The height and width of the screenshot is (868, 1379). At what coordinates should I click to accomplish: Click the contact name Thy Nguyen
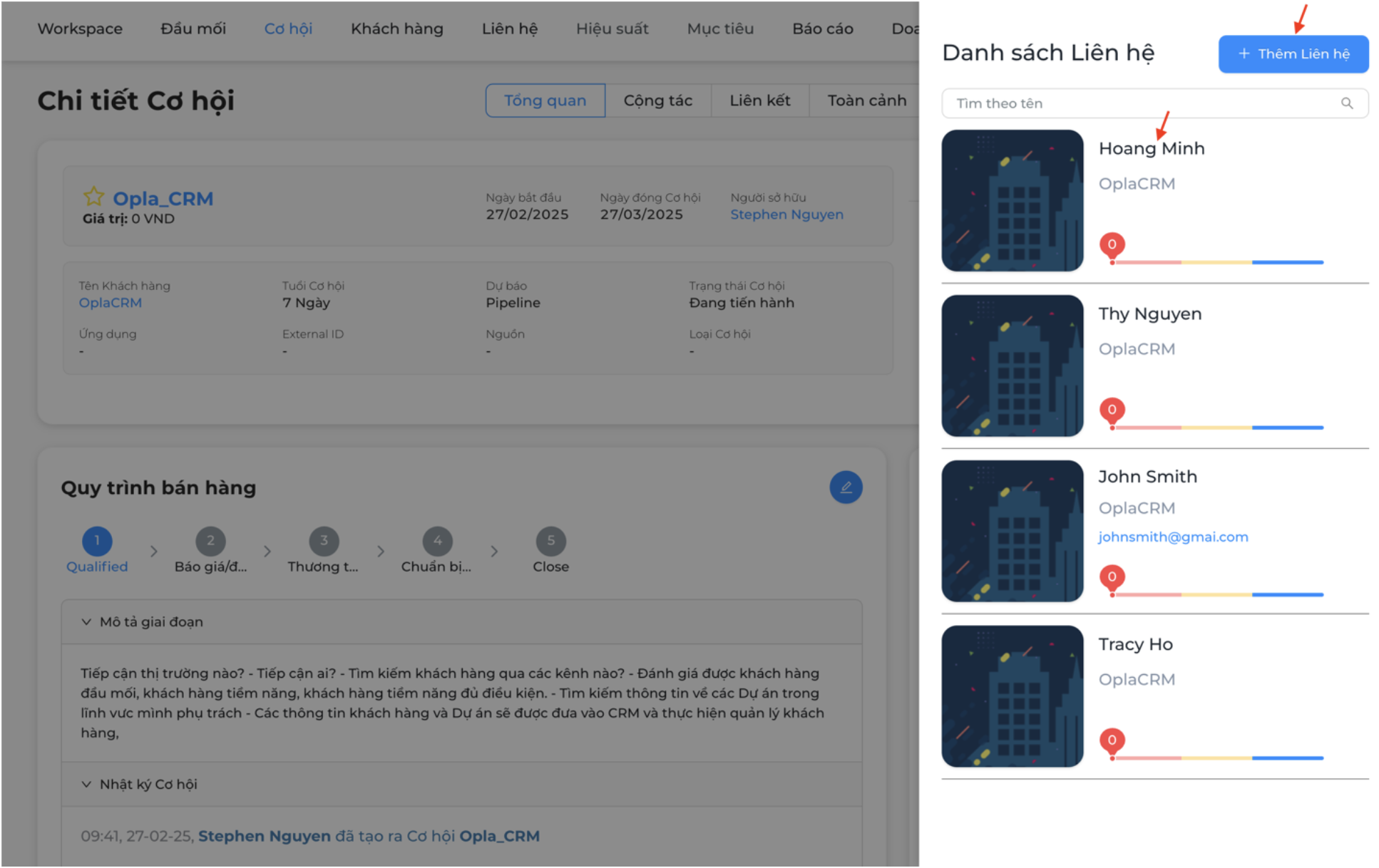point(1150,314)
